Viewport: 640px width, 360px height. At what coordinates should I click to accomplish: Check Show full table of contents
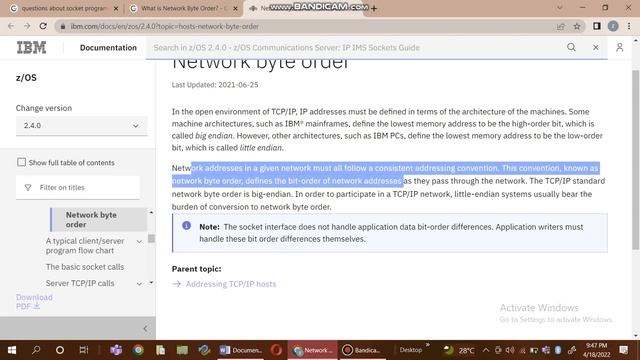pos(21,162)
